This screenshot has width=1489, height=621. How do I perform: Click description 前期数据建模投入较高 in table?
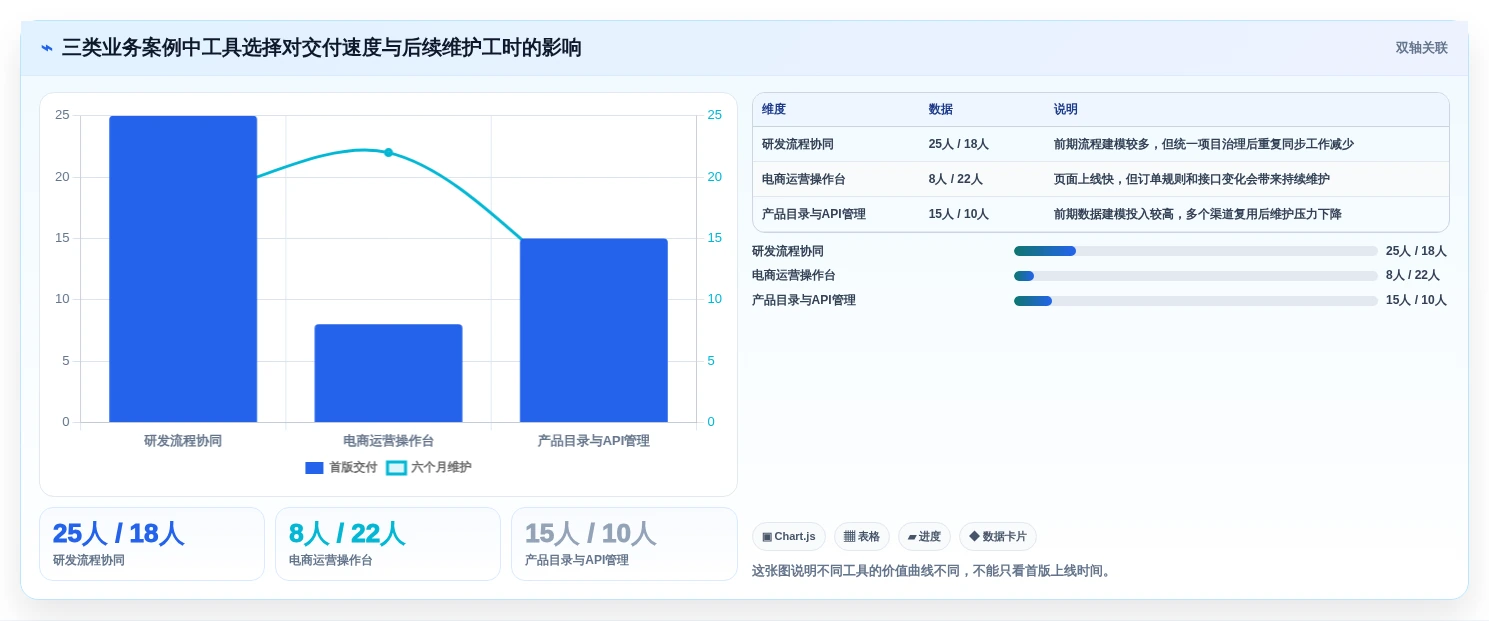pyautogui.click(x=1198, y=214)
